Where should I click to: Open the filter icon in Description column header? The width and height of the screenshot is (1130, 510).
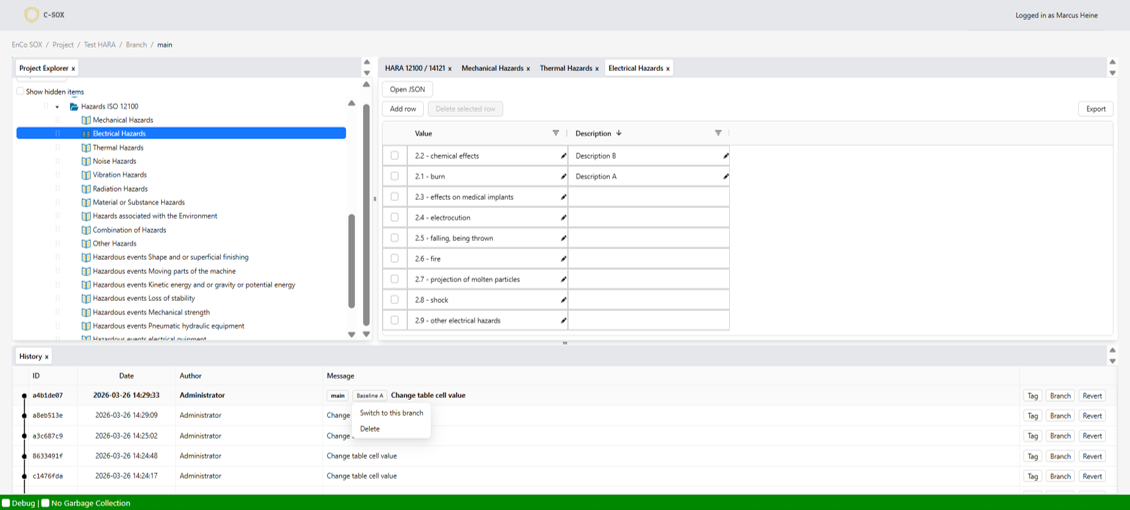pyautogui.click(x=718, y=133)
